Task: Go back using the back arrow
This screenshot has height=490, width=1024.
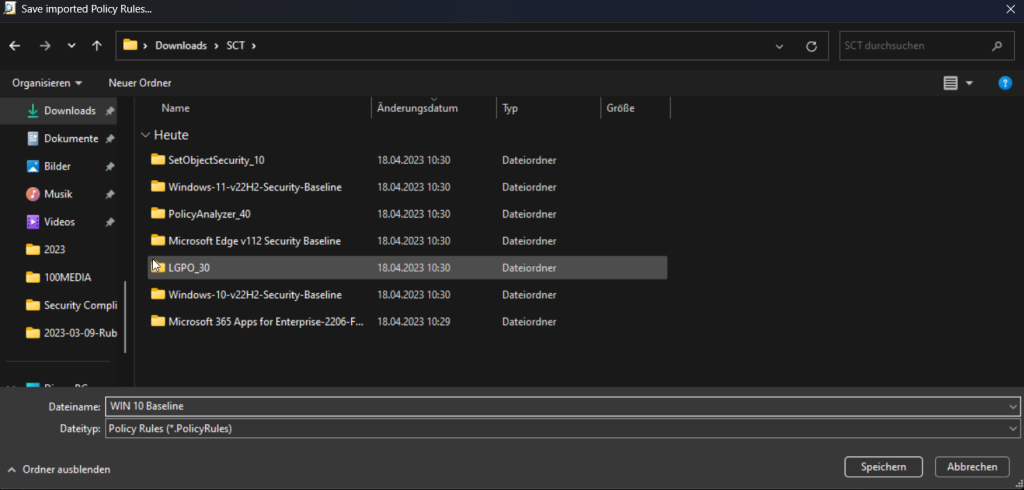Action: click(x=14, y=46)
